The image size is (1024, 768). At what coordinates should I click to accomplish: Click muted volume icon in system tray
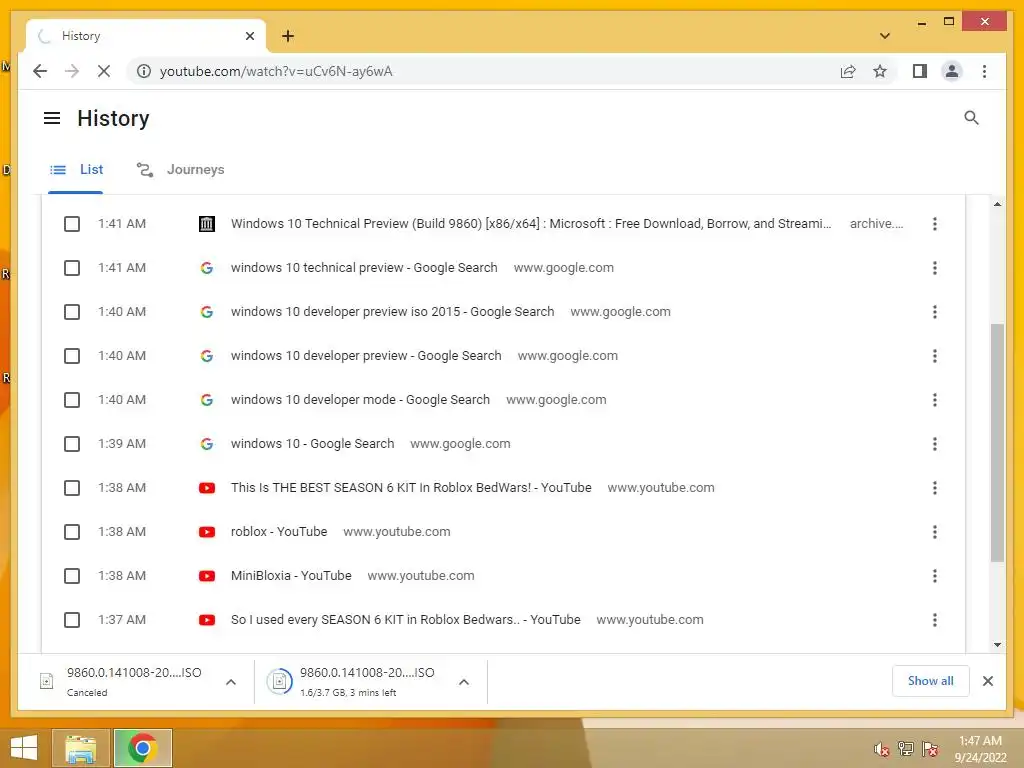(x=881, y=749)
